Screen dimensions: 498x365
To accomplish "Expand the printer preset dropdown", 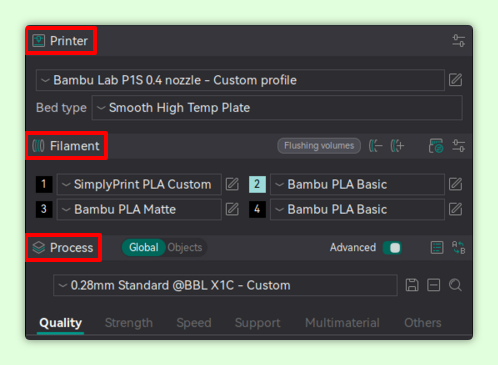I will 240,80.
